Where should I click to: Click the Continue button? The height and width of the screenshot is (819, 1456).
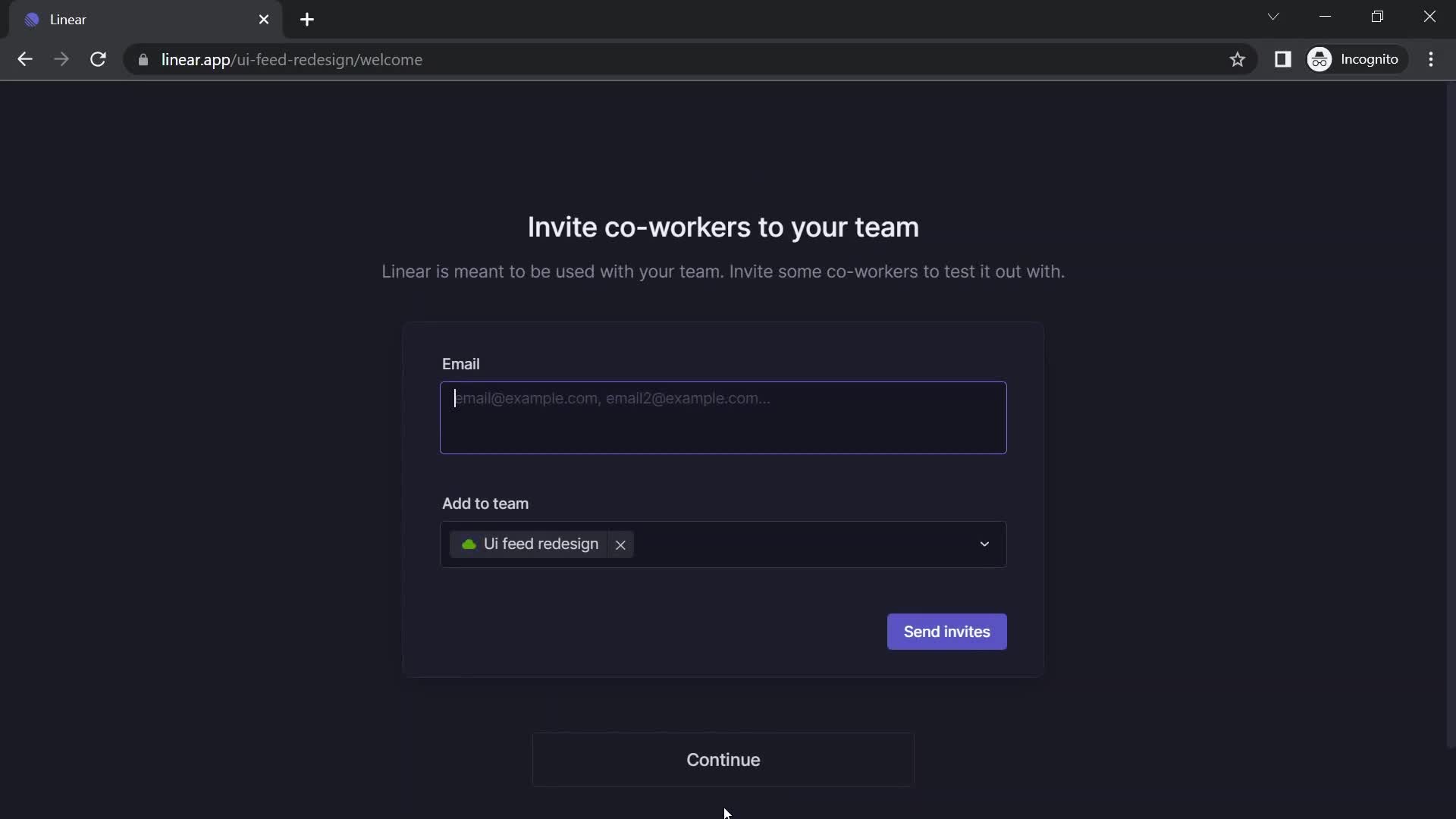click(x=723, y=759)
